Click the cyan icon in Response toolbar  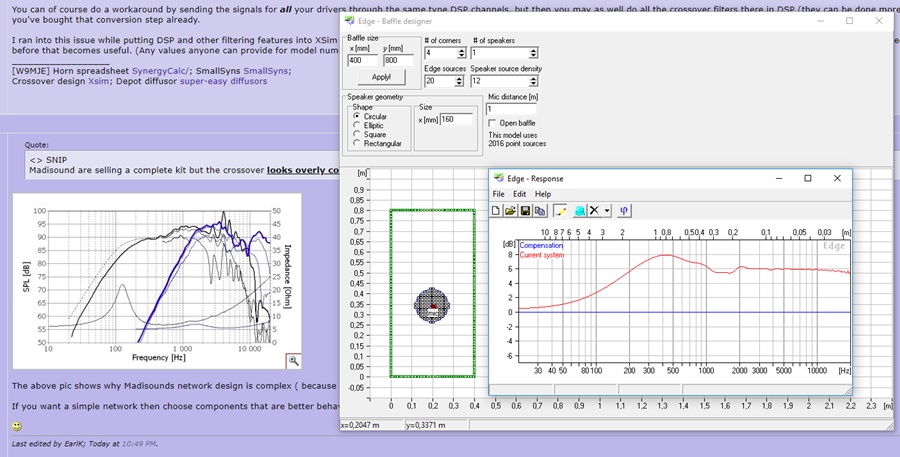(580, 211)
